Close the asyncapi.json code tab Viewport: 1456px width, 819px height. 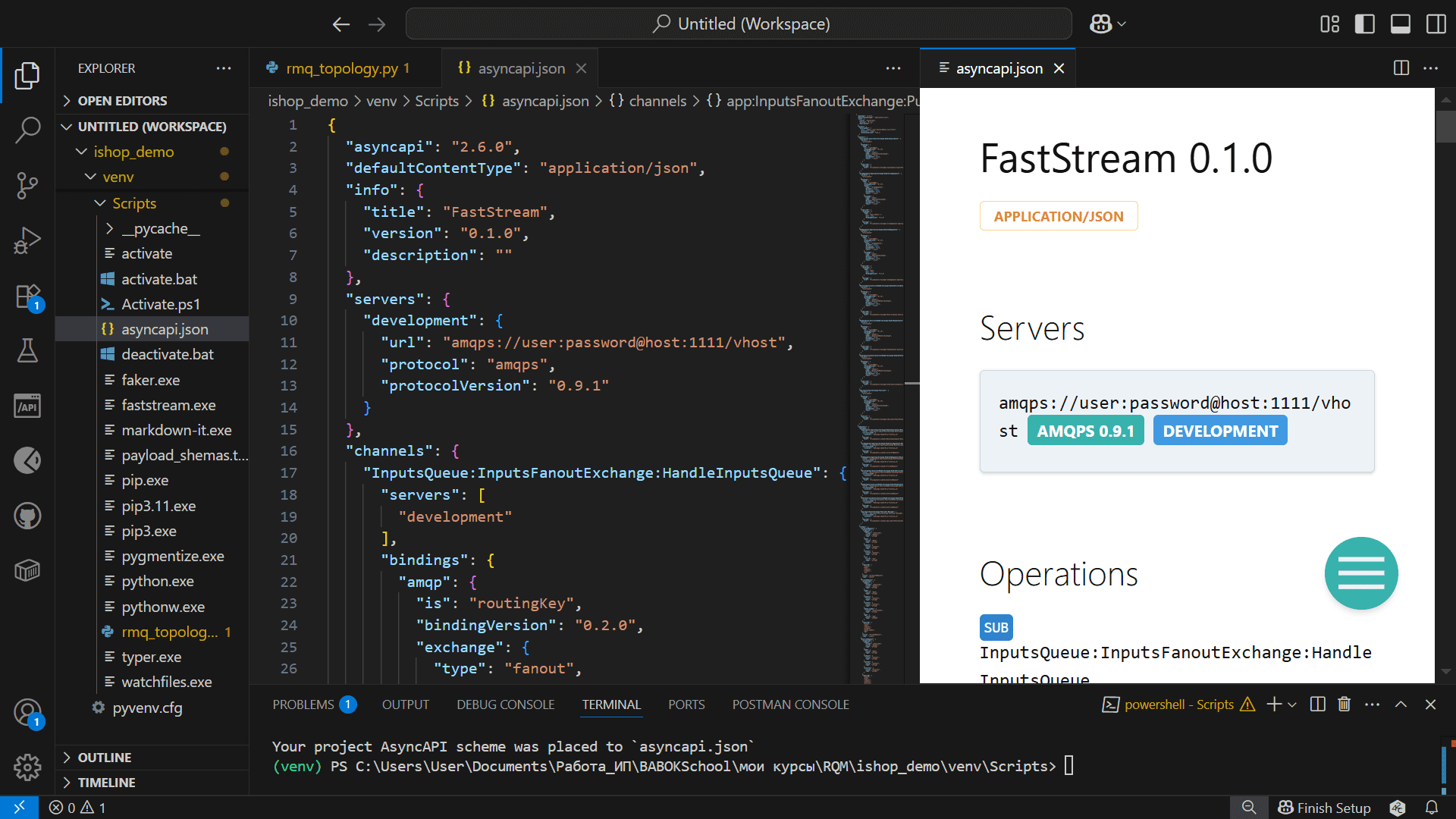tap(582, 68)
